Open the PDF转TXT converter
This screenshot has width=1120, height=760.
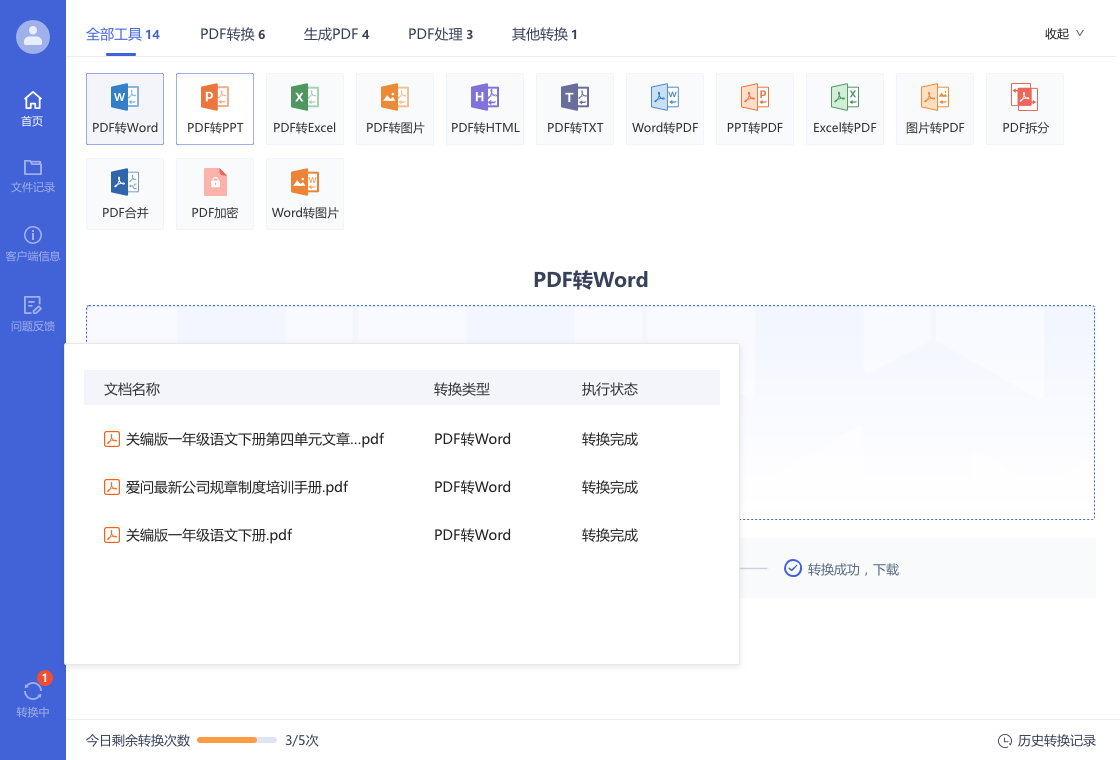[x=574, y=108]
